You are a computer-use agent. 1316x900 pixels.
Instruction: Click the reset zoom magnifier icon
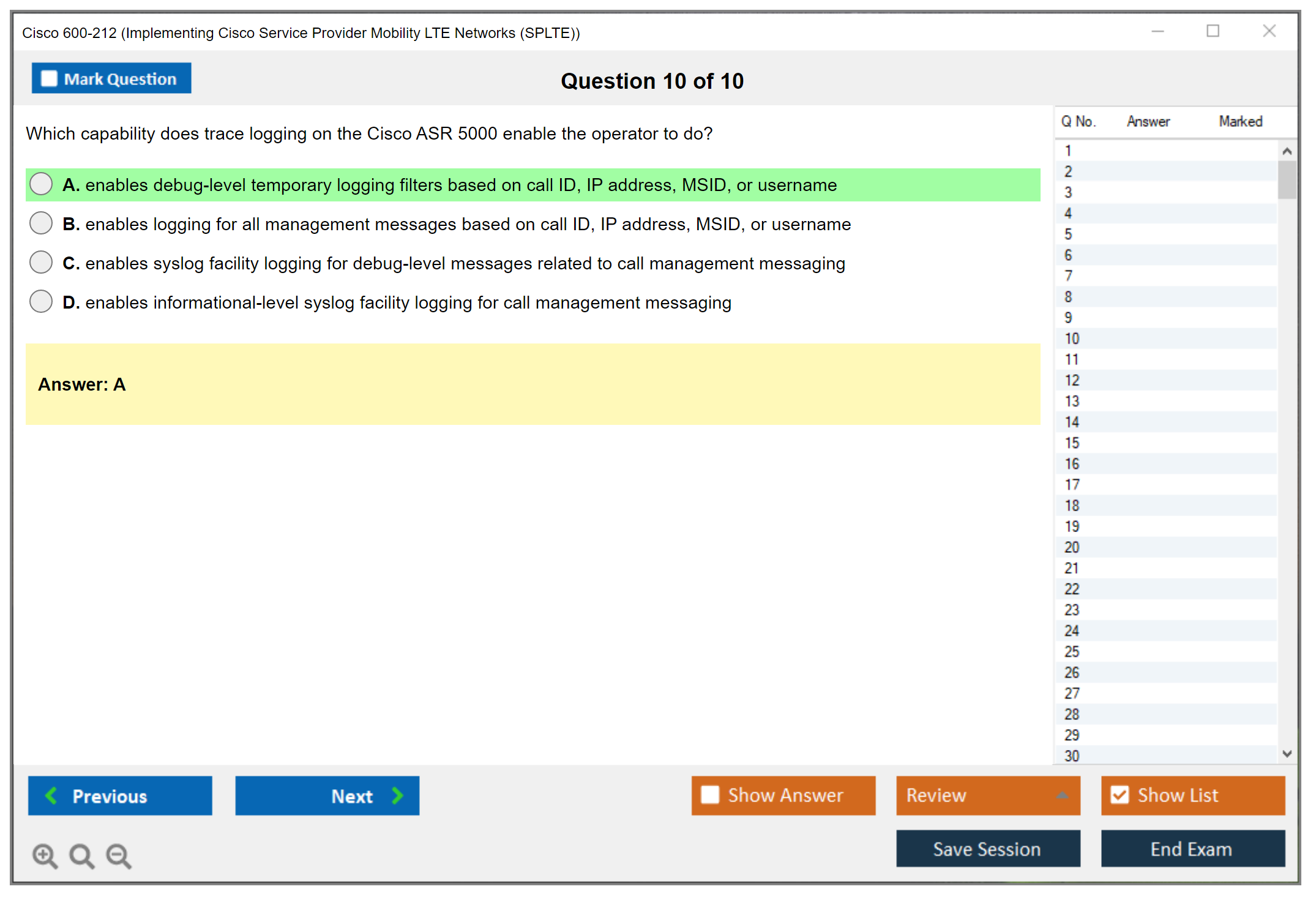(x=81, y=855)
